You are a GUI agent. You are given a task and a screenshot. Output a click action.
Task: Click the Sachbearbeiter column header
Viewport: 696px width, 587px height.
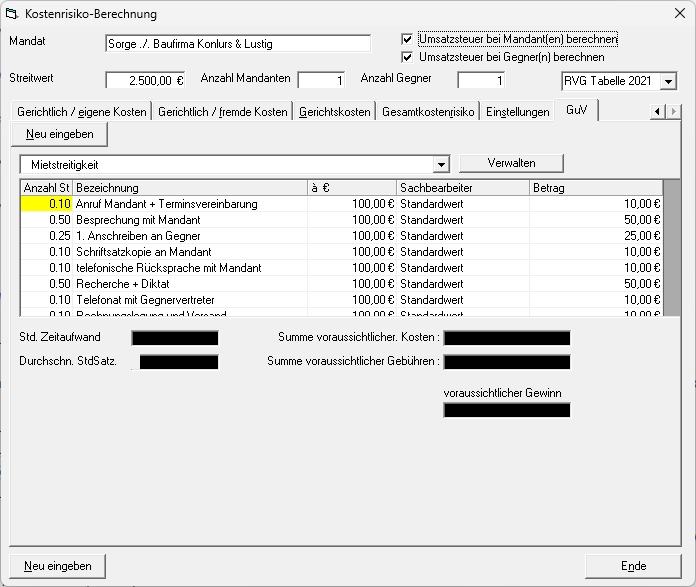463,188
